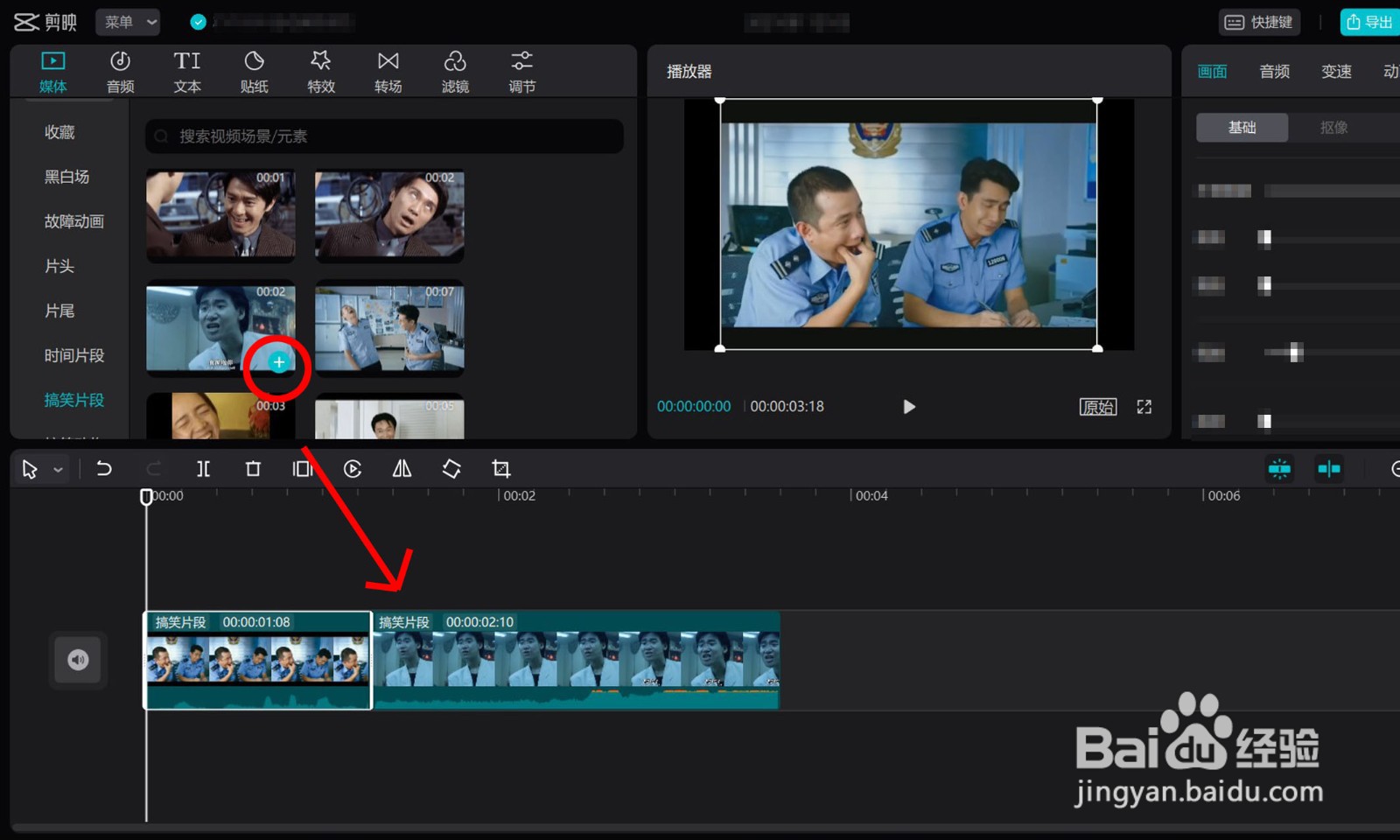
Task: Select 故障动画 category in sidebar
Action: click(x=74, y=221)
